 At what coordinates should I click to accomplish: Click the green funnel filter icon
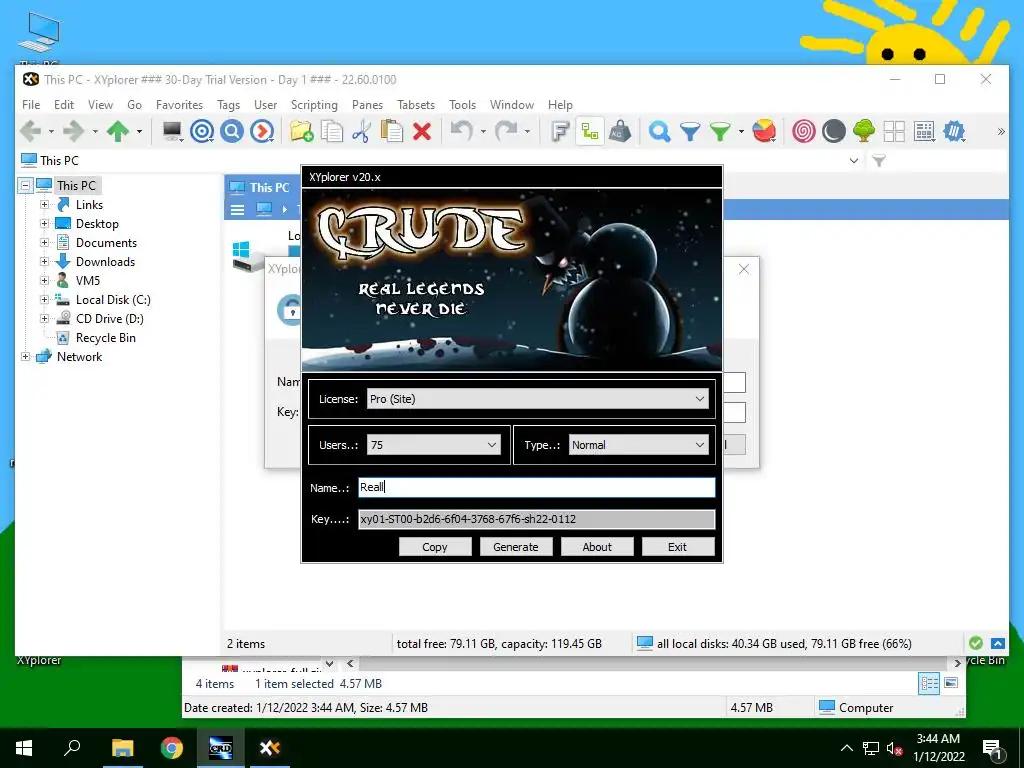[x=720, y=132]
